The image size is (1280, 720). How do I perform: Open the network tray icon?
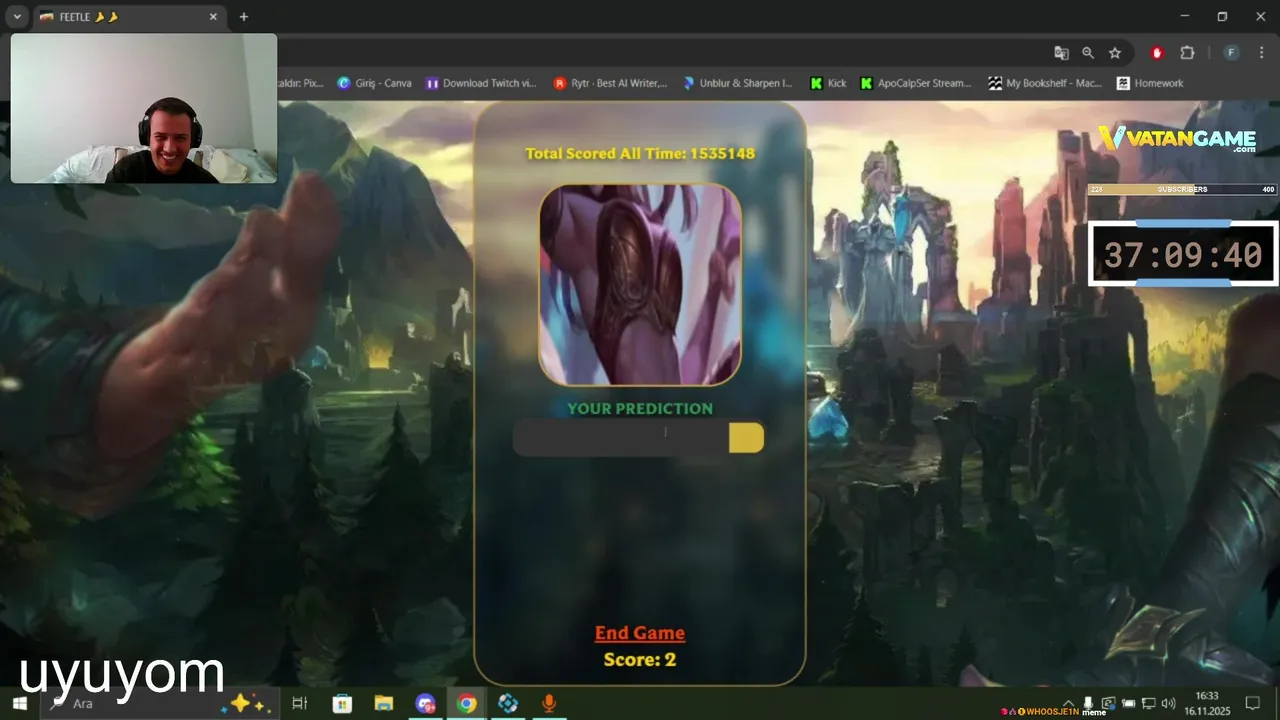pyautogui.click(x=1148, y=704)
